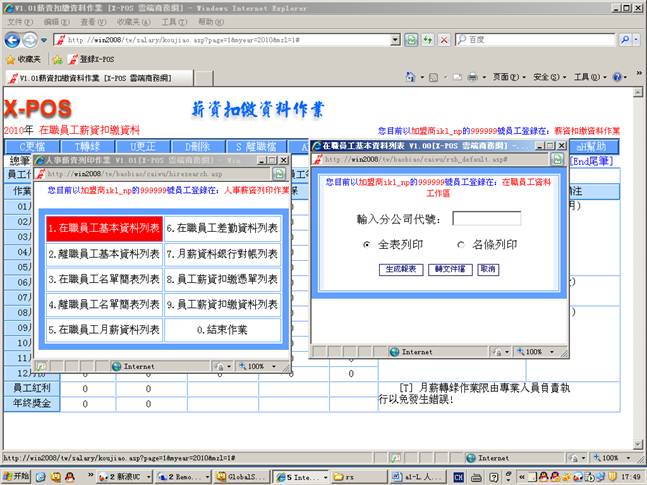Click the 輸入分公司代號 input field
Viewport: 647px width, 485px height.
coord(486,218)
